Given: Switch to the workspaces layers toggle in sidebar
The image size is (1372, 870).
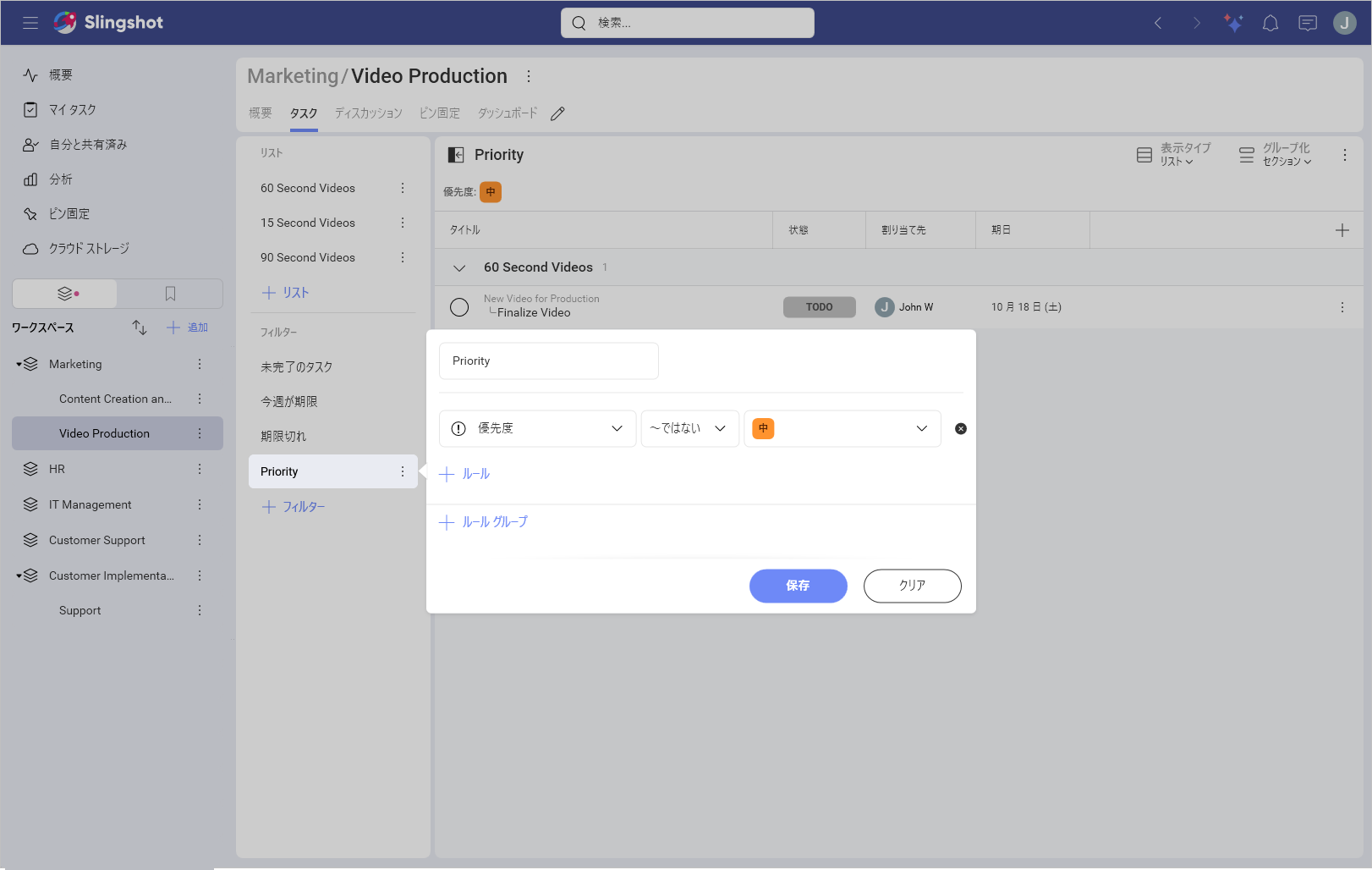Looking at the screenshot, I should coord(64,293).
